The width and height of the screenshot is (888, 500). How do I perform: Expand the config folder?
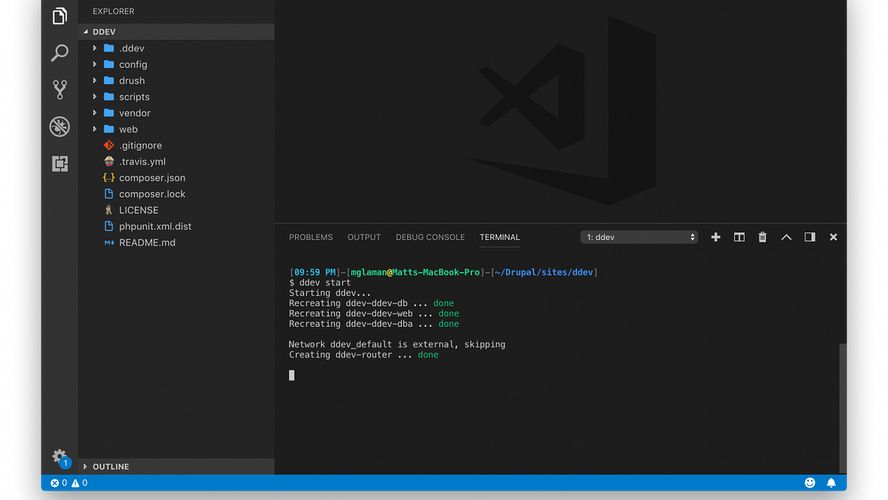(95, 65)
